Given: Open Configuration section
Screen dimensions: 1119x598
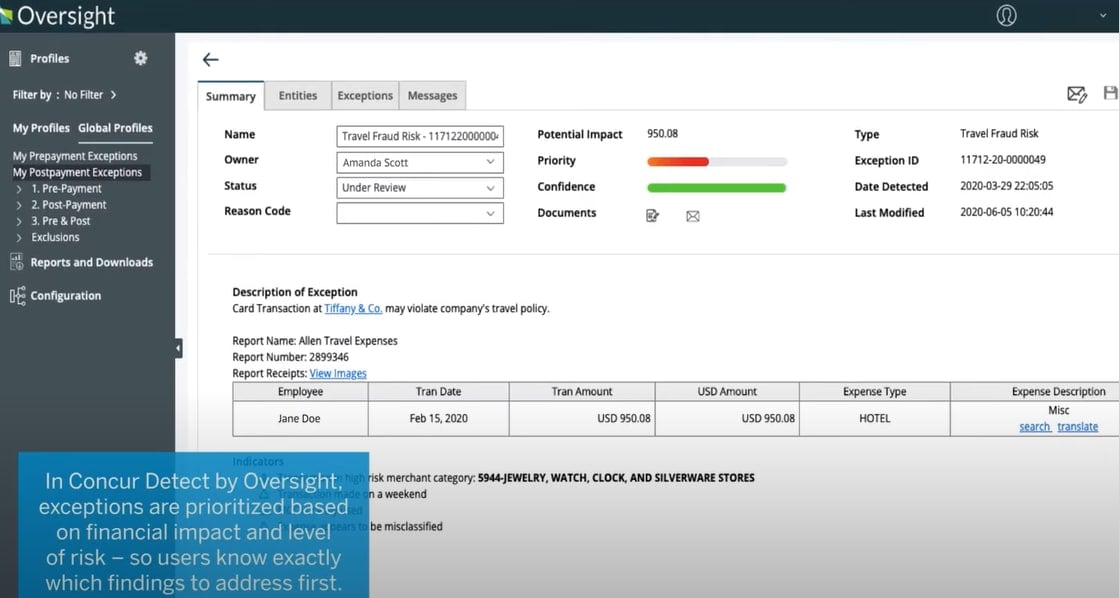Looking at the screenshot, I should (x=66, y=295).
